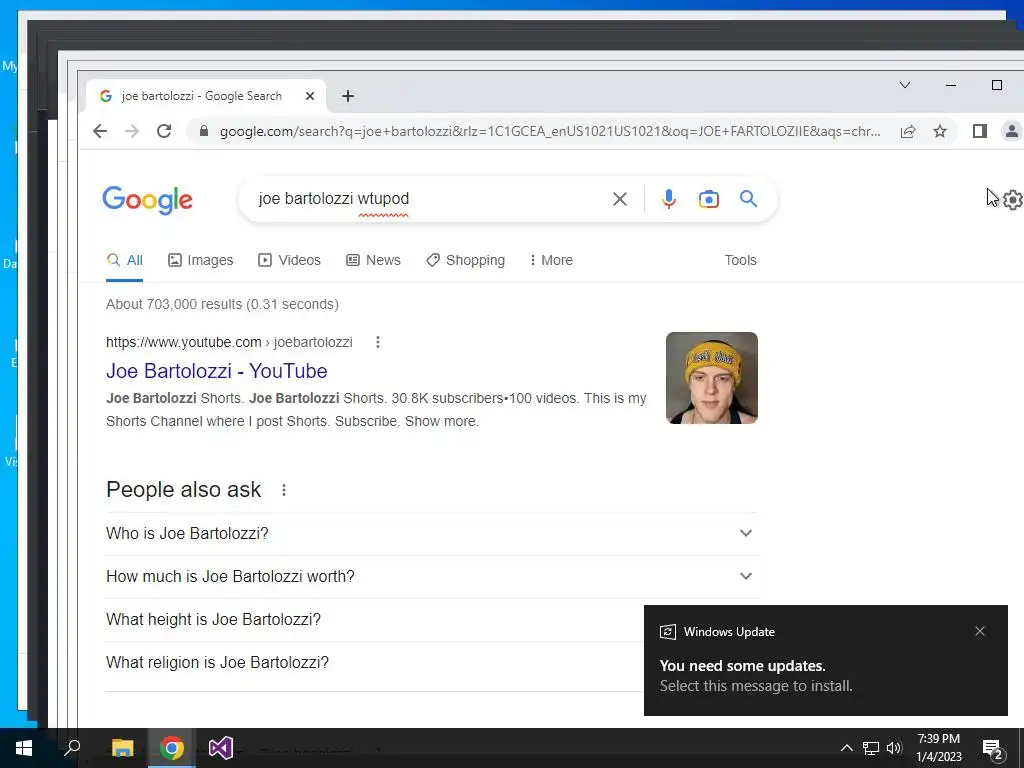
Task: Dismiss the Windows Update notification
Action: click(x=980, y=631)
